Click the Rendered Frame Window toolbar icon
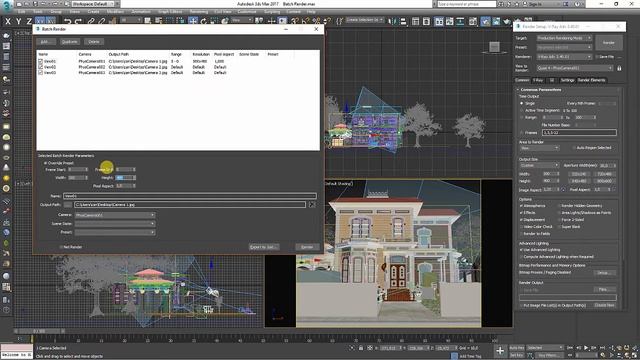Screen dimensions: 640x360 [496, 21]
